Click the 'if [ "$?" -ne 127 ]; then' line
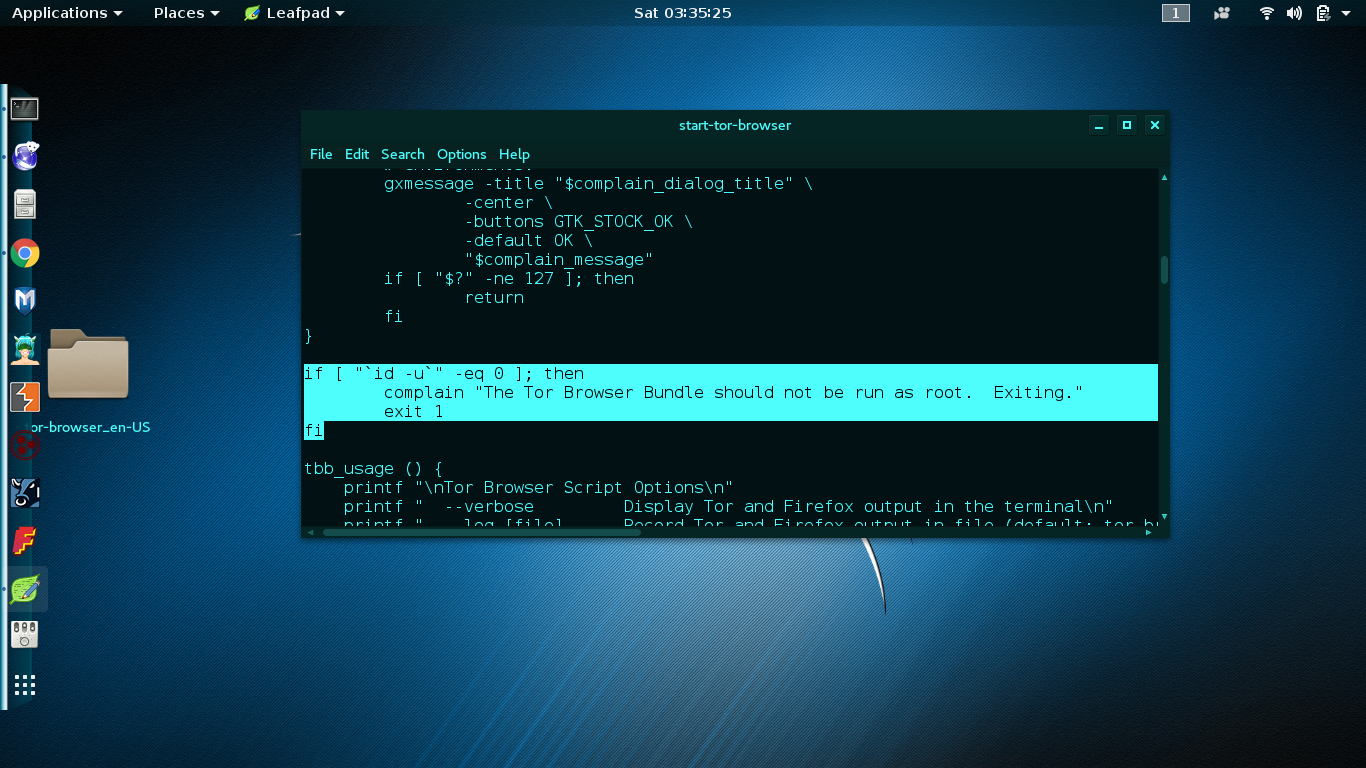Screen dimensions: 1366x768 (509, 278)
